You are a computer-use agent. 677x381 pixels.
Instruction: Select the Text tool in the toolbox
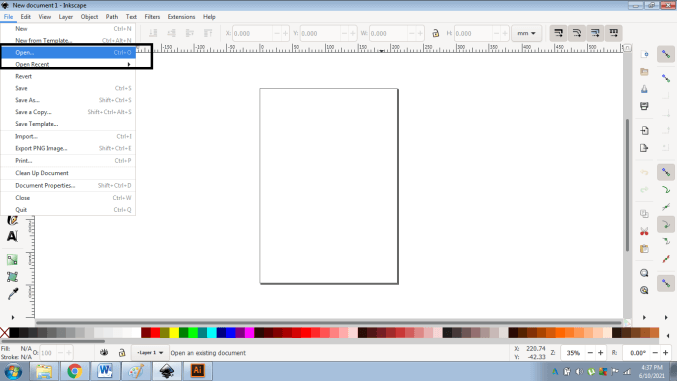coord(12,236)
